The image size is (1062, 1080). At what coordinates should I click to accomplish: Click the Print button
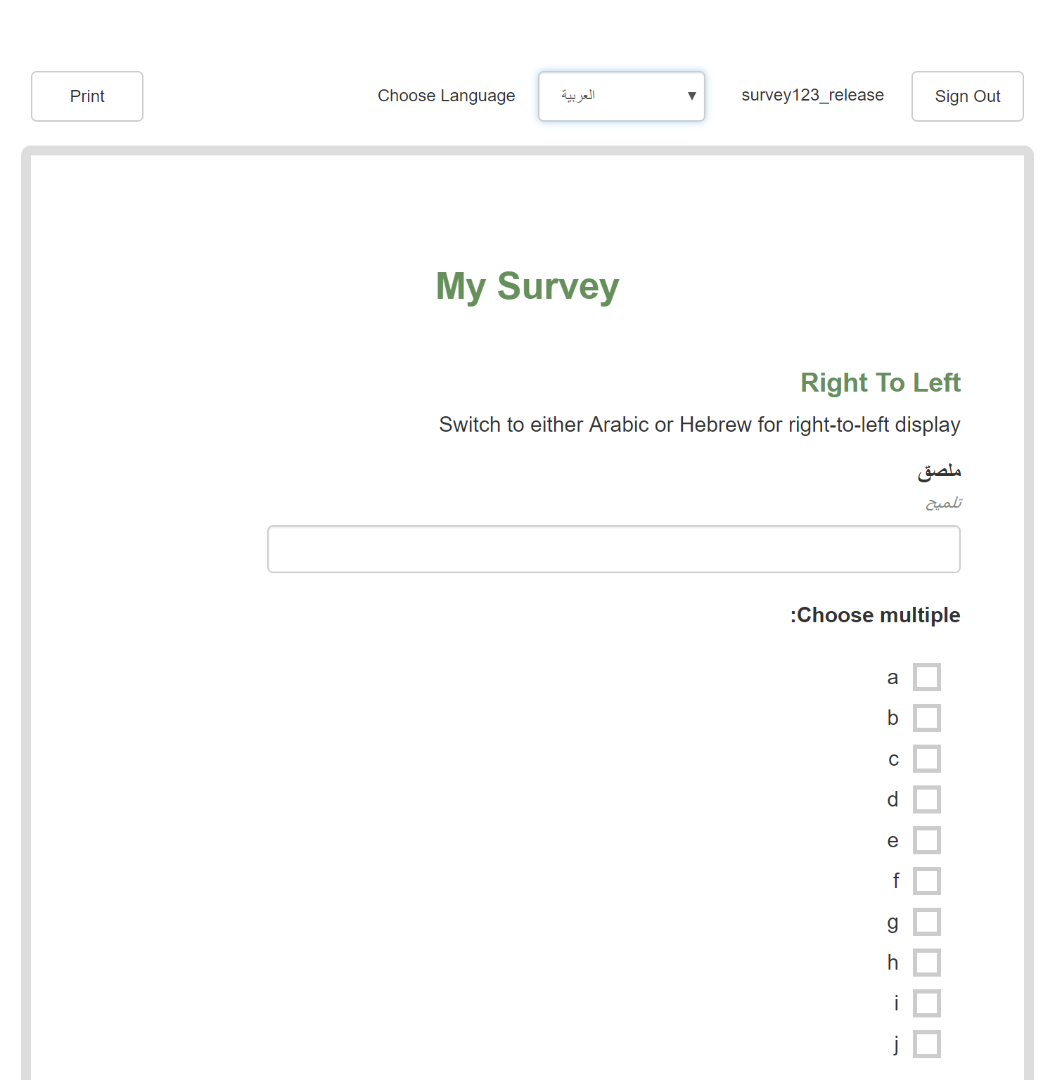click(87, 96)
